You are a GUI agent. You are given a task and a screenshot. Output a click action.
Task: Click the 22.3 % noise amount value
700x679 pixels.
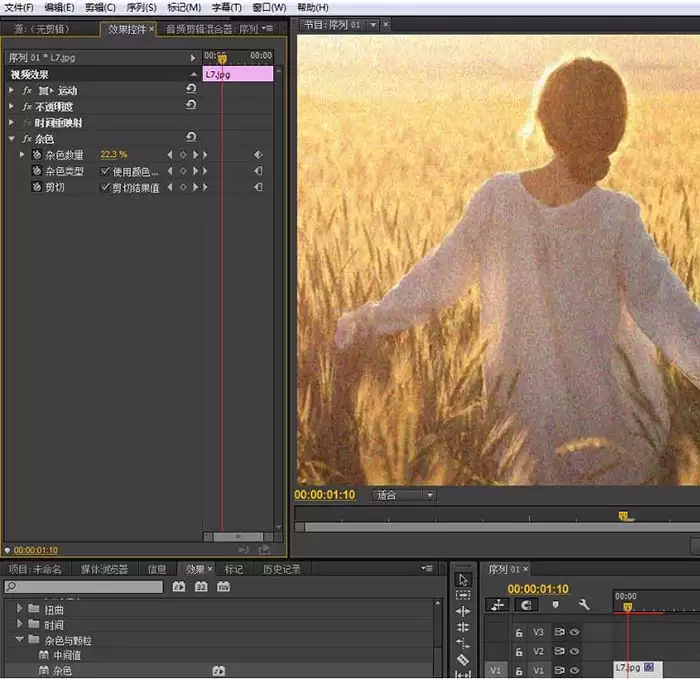pos(113,155)
